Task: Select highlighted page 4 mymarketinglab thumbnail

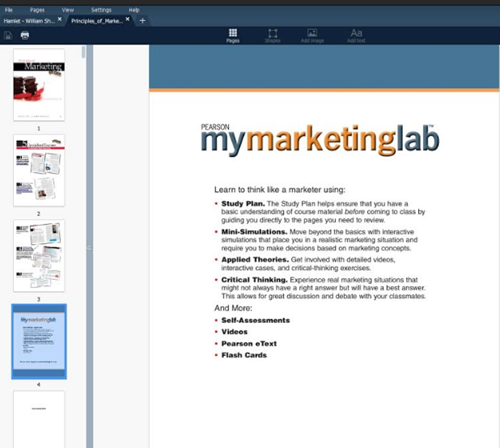Action: [x=39, y=341]
